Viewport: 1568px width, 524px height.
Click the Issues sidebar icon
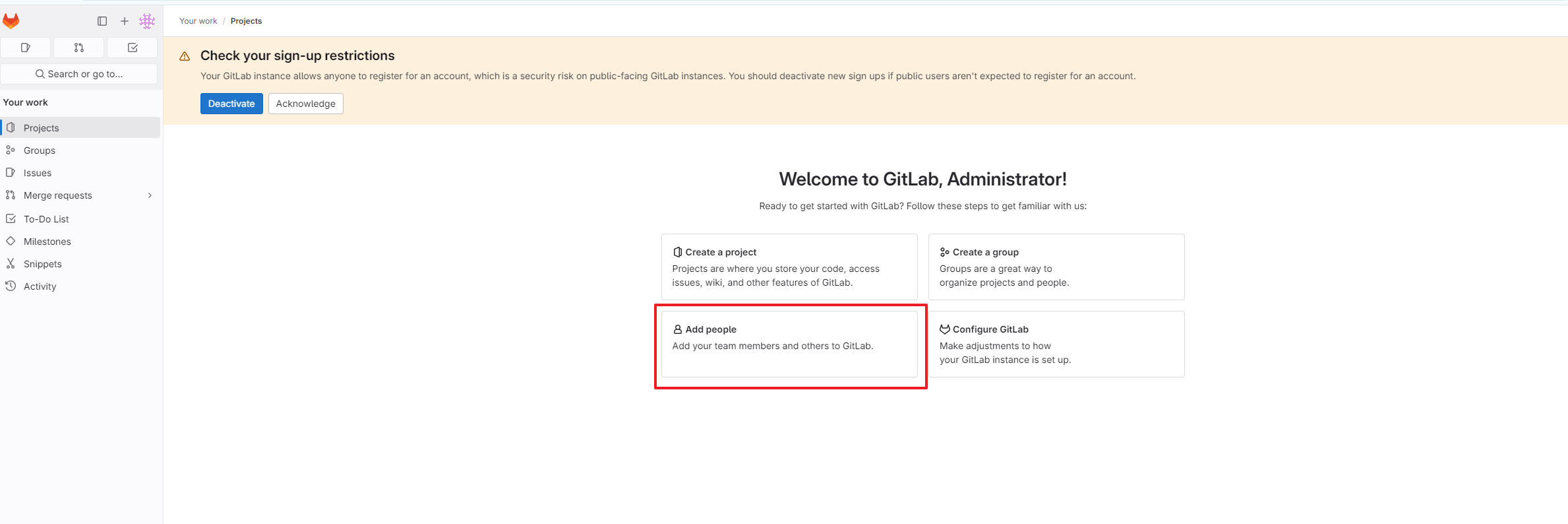[11, 172]
